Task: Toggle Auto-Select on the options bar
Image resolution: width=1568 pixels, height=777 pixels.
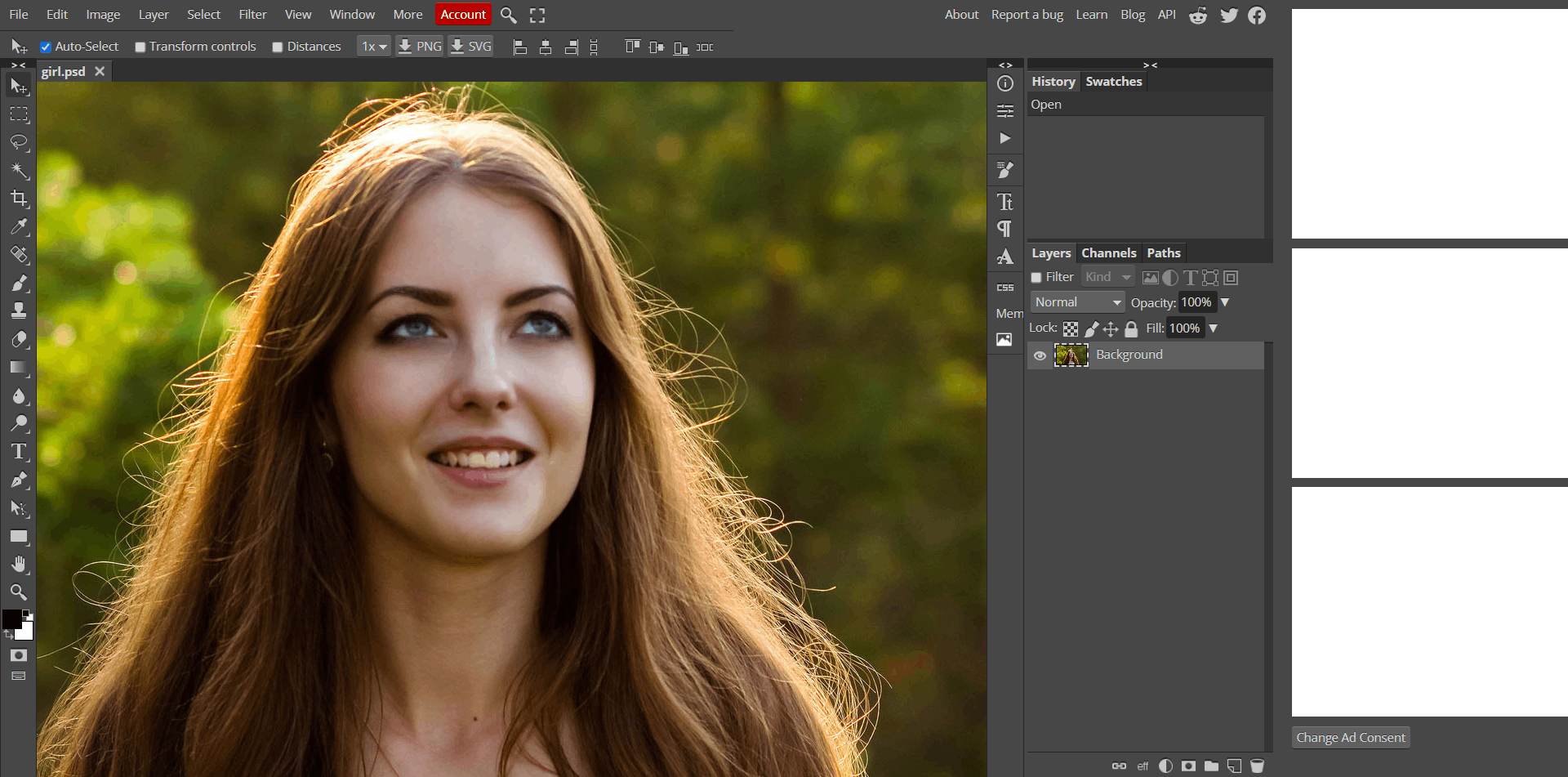Action: click(x=46, y=47)
